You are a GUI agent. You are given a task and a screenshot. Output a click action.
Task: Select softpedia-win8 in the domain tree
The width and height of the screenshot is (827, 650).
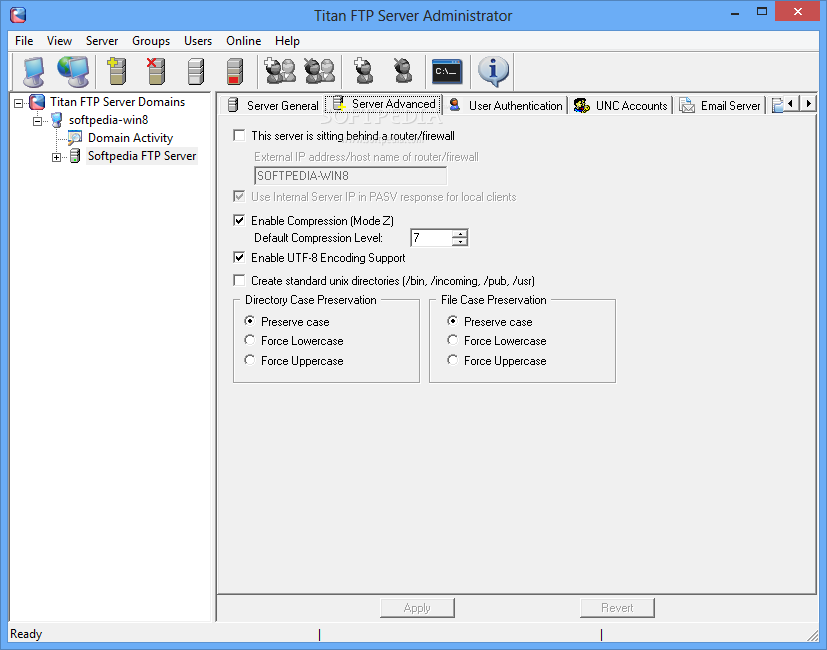(108, 120)
